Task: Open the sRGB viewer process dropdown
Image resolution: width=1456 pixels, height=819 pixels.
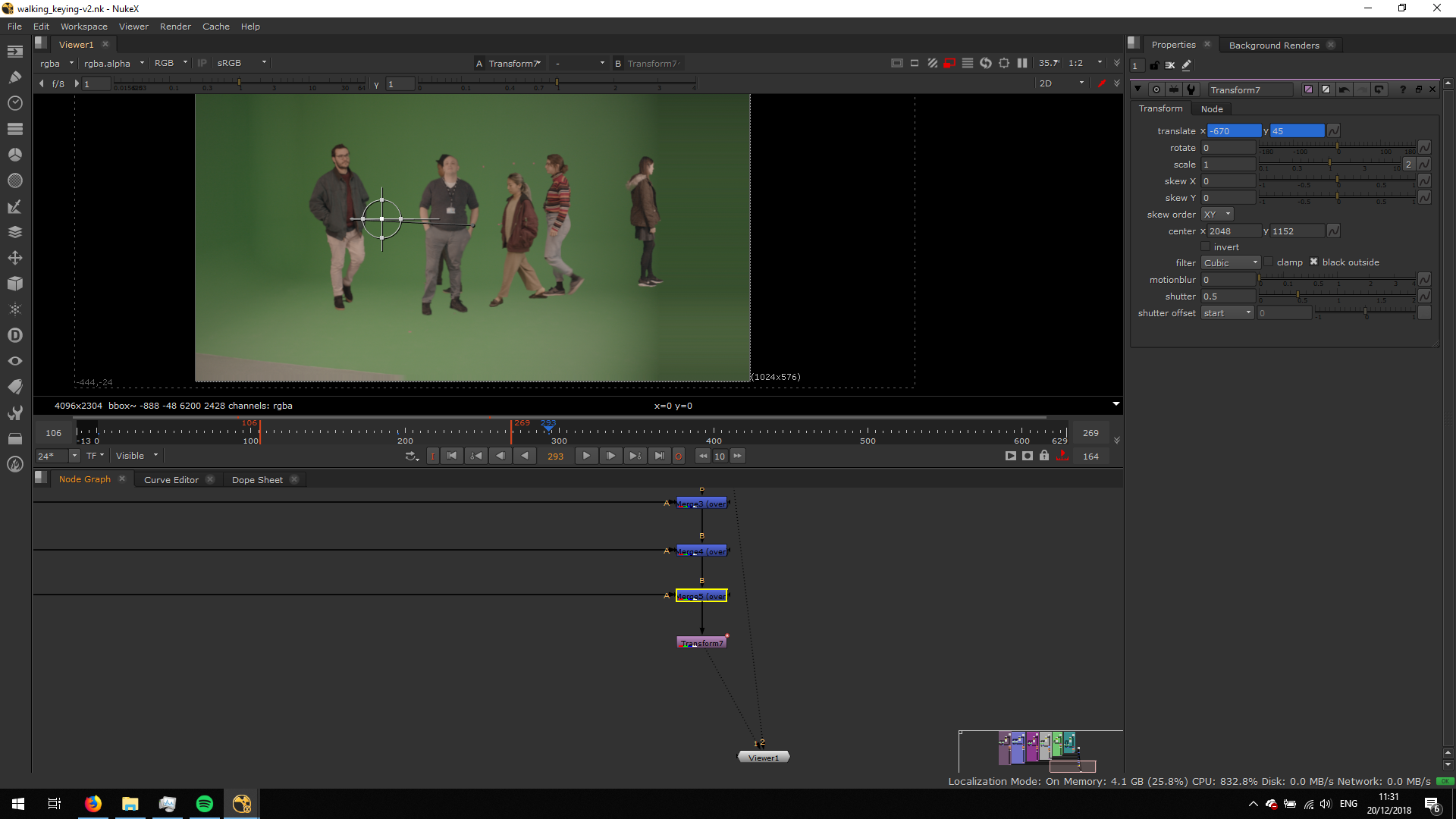Action: [x=241, y=63]
